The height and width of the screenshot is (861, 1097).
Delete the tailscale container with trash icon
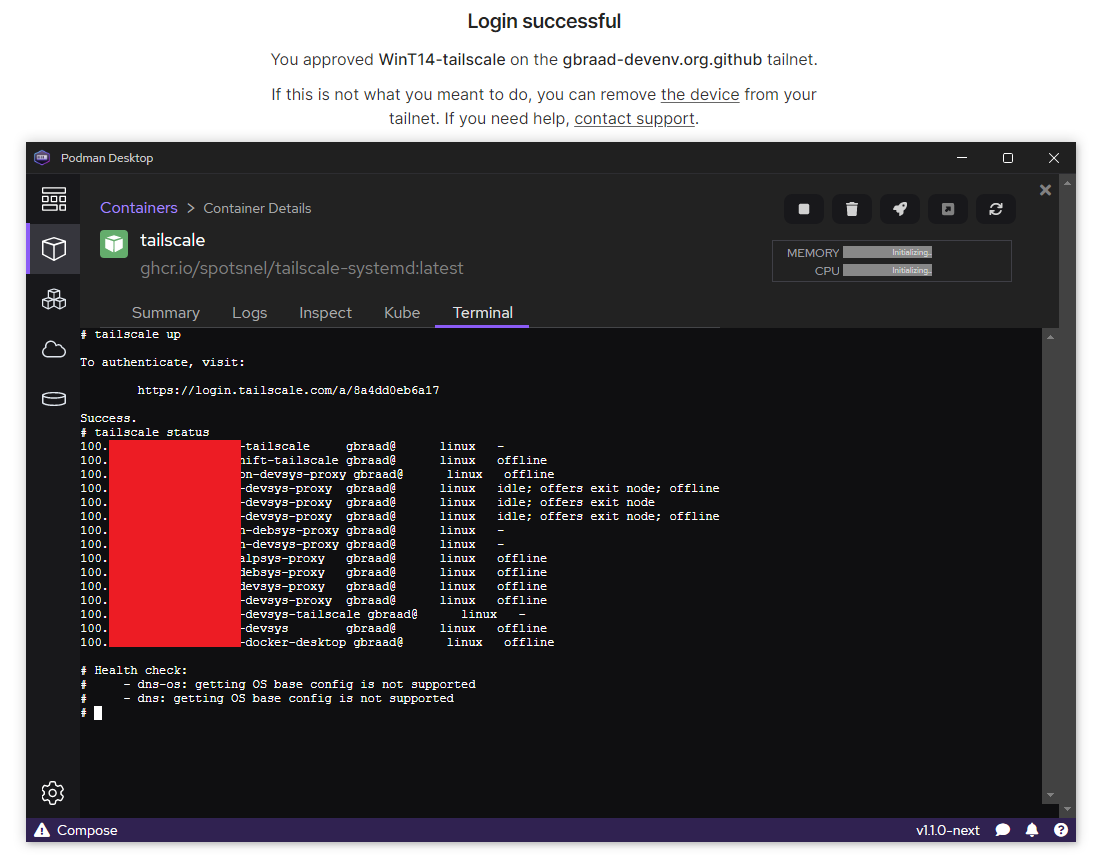tap(851, 208)
